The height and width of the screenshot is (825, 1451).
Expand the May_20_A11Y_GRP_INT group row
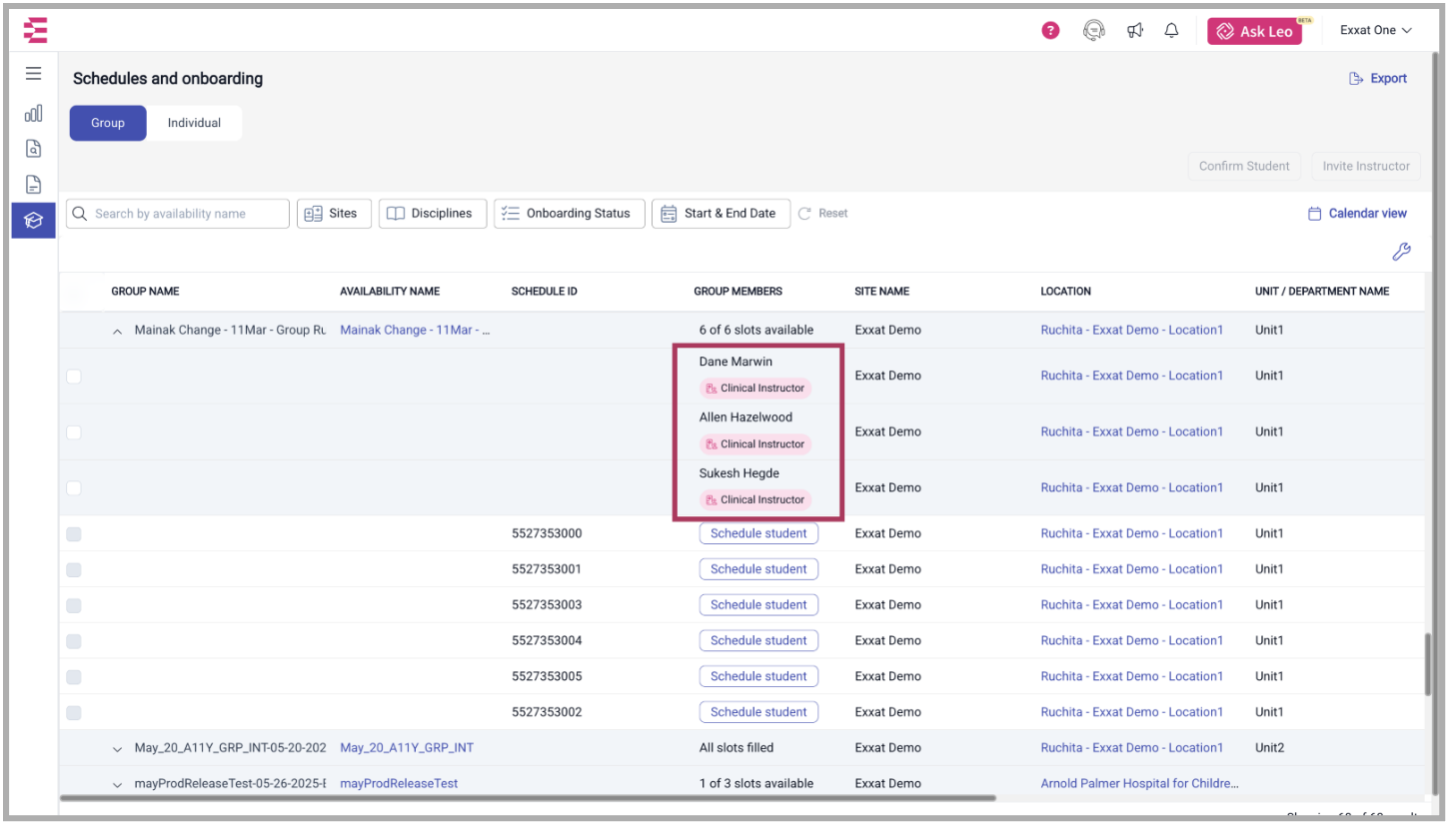[x=117, y=748]
